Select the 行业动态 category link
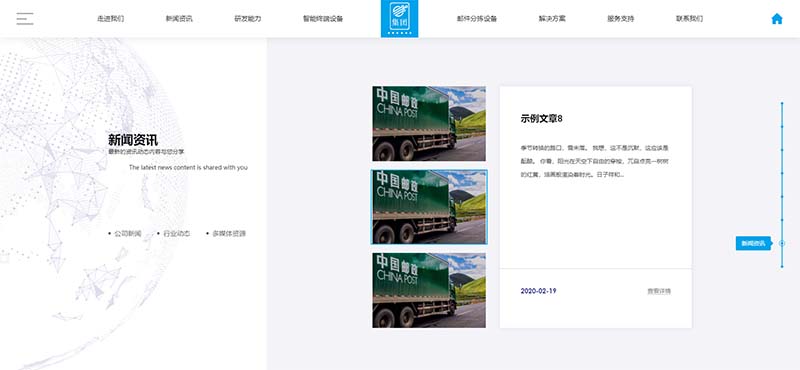 click(177, 234)
